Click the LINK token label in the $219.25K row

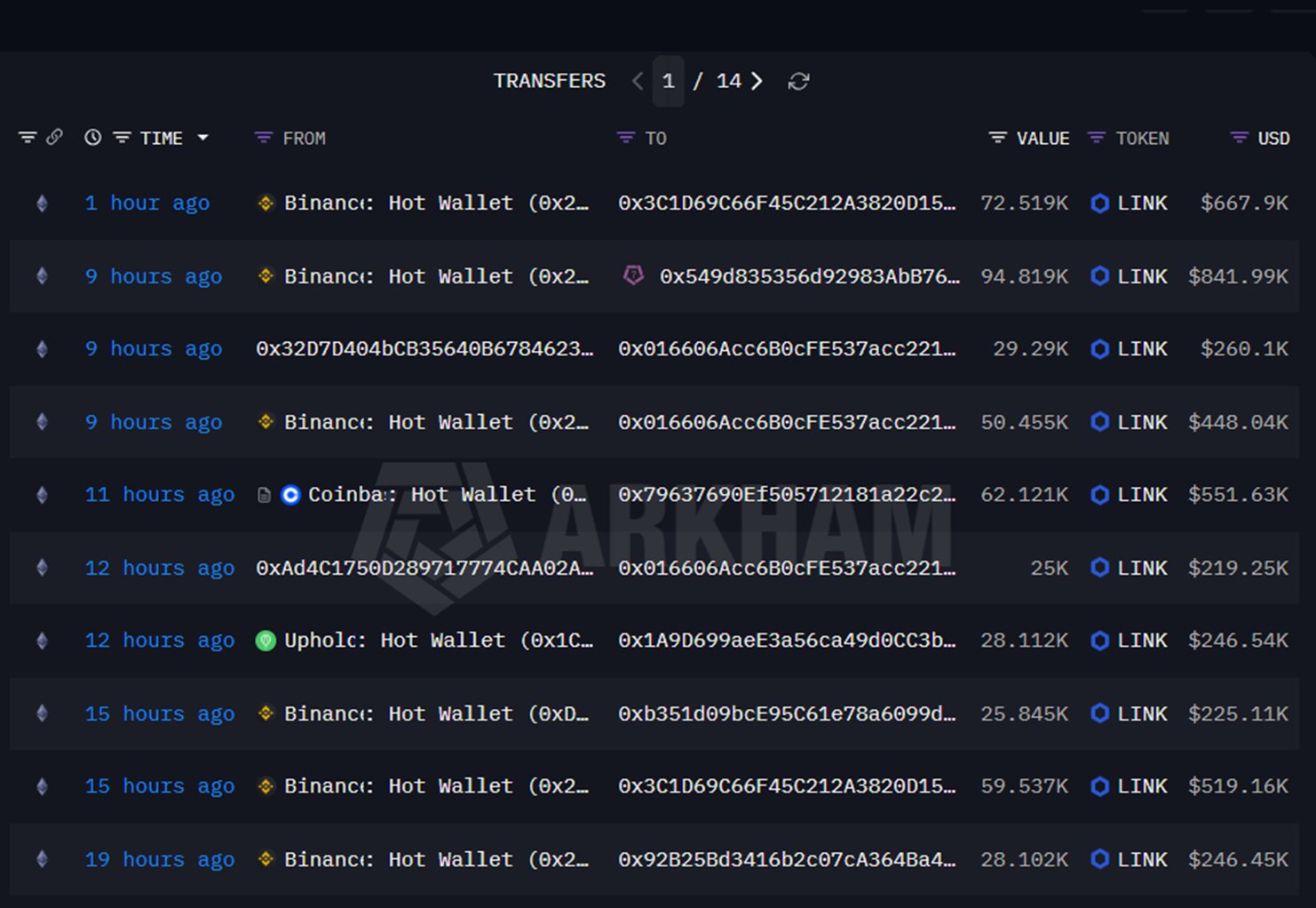pos(1142,568)
